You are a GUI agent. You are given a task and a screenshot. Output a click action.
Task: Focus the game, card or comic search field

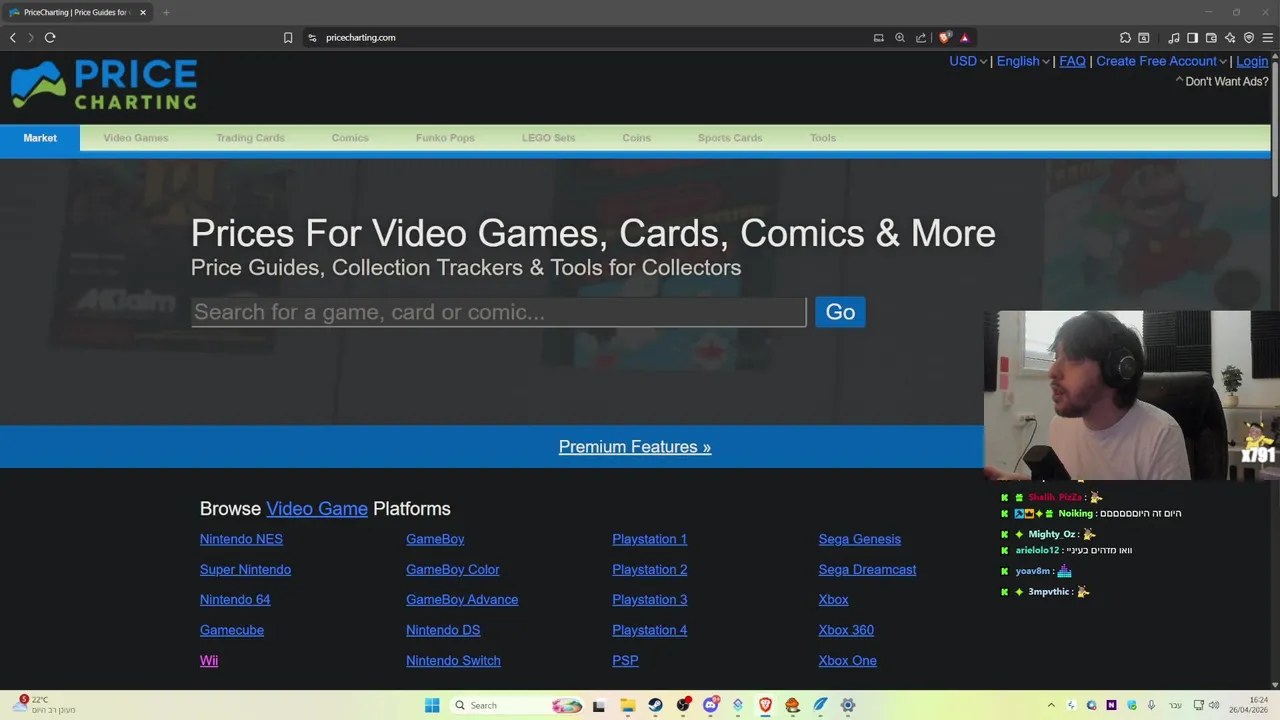(x=498, y=312)
